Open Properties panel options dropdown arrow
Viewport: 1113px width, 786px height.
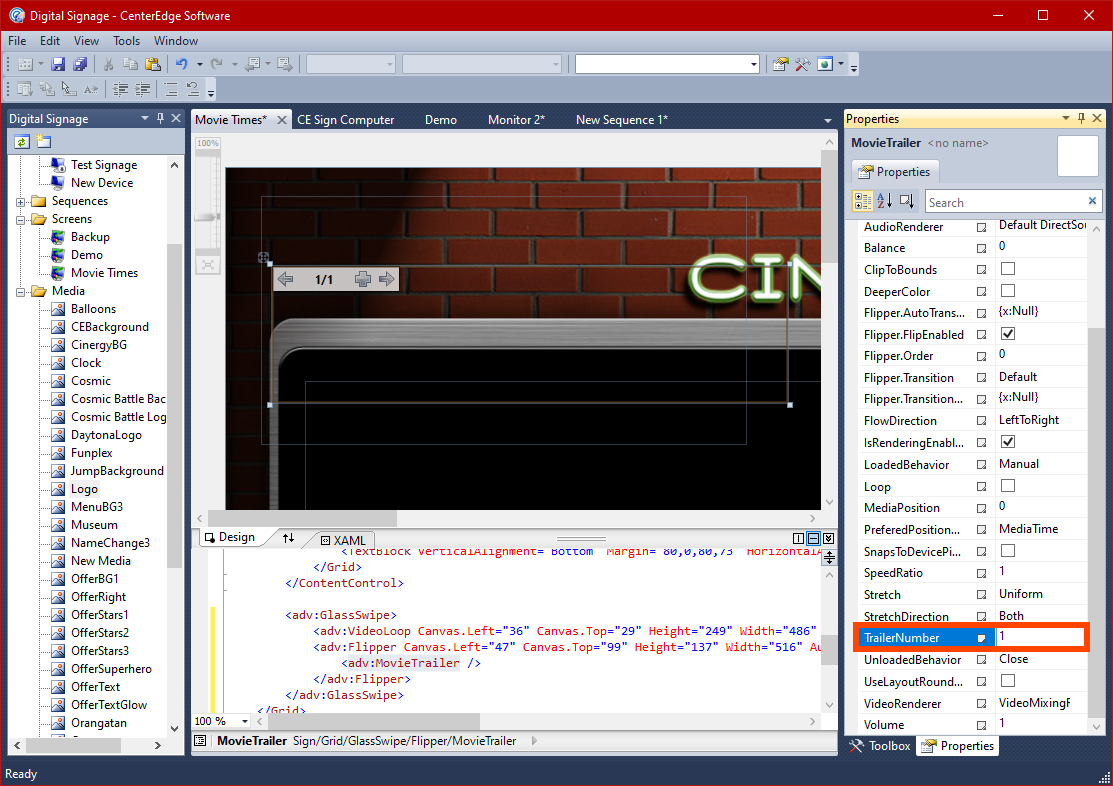[1065, 119]
